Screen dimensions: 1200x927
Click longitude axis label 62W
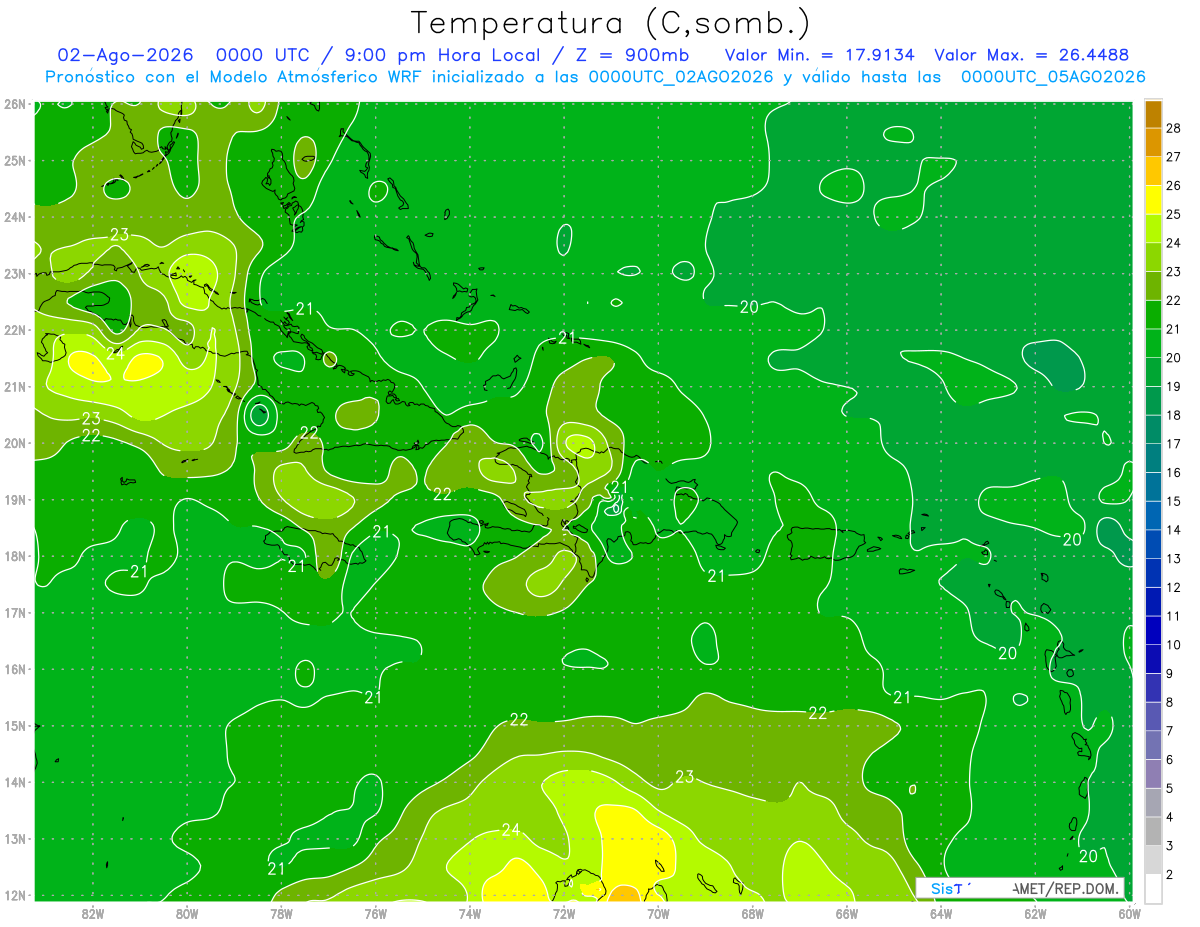click(x=1035, y=913)
